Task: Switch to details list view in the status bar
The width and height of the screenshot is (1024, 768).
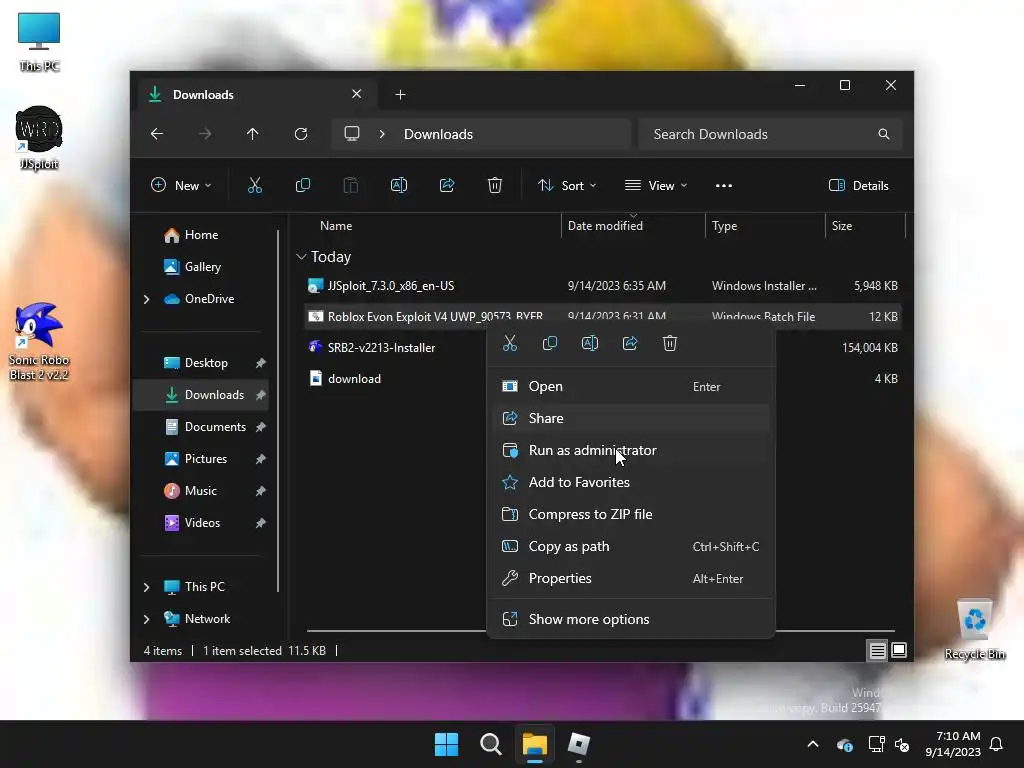Action: (877, 650)
